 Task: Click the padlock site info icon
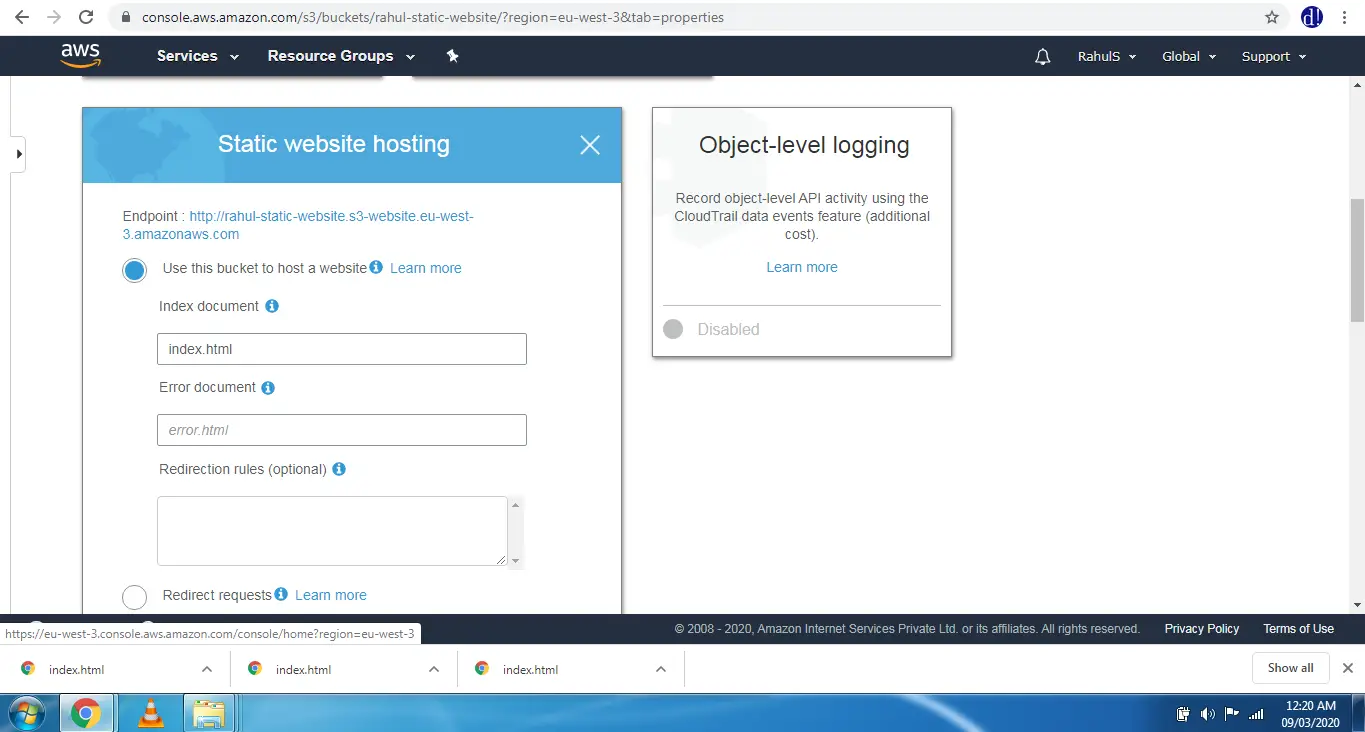pos(125,17)
